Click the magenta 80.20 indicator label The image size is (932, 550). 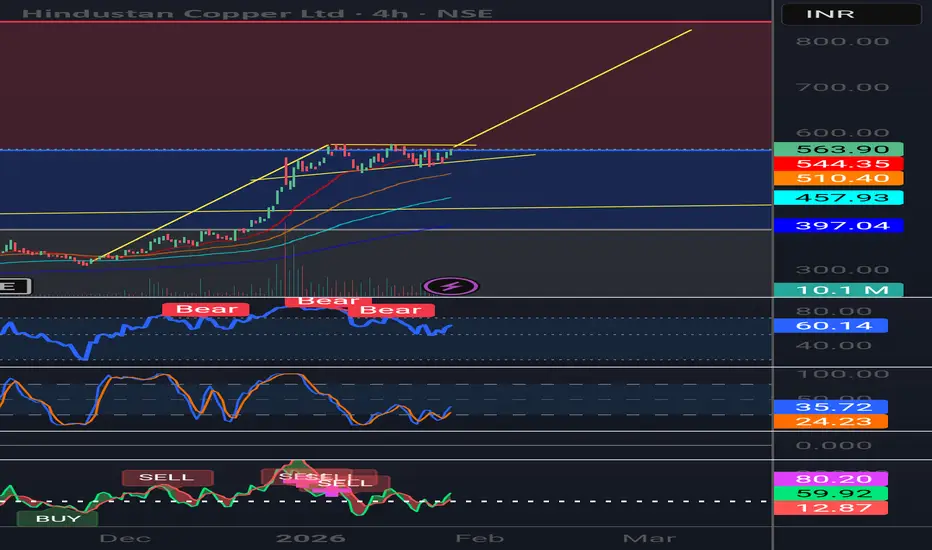[831, 479]
